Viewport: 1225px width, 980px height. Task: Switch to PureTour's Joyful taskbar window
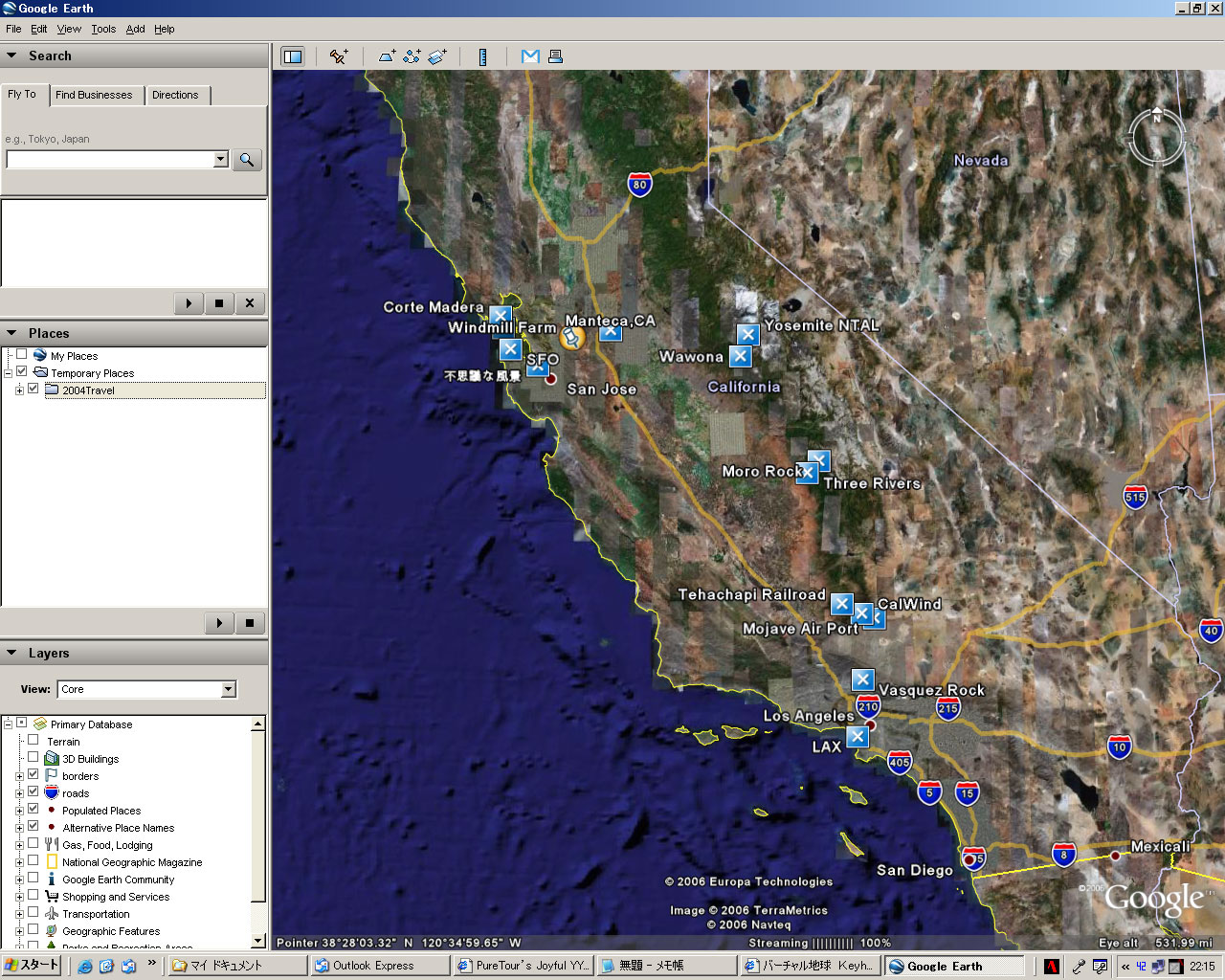coord(523,966)
